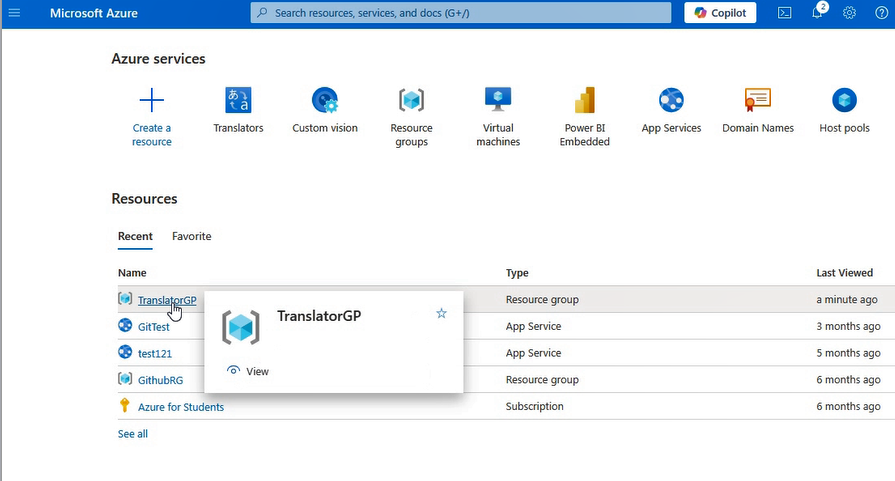Click the Virtual machines service label

click(x=498, y=135)
